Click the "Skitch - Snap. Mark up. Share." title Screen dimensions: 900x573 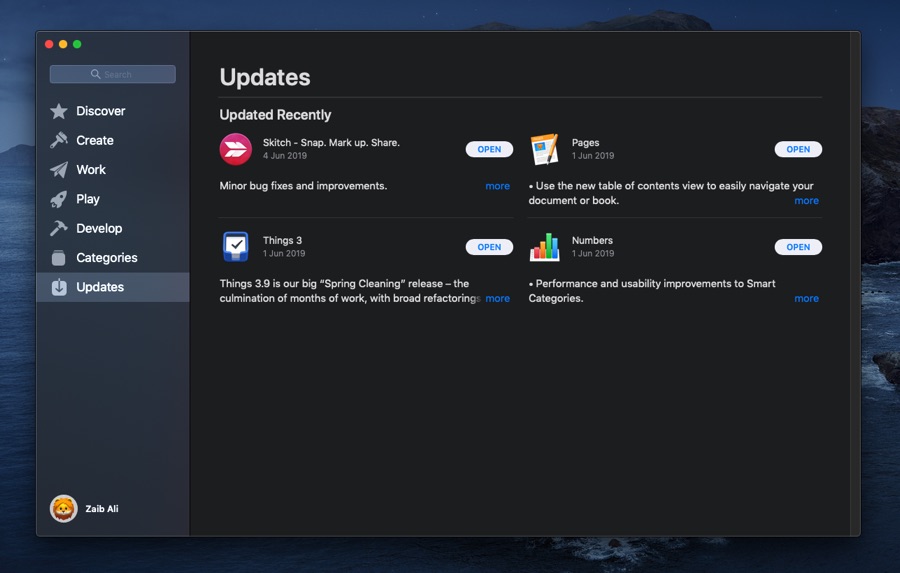pyautogui.click(x=331, y=142)
